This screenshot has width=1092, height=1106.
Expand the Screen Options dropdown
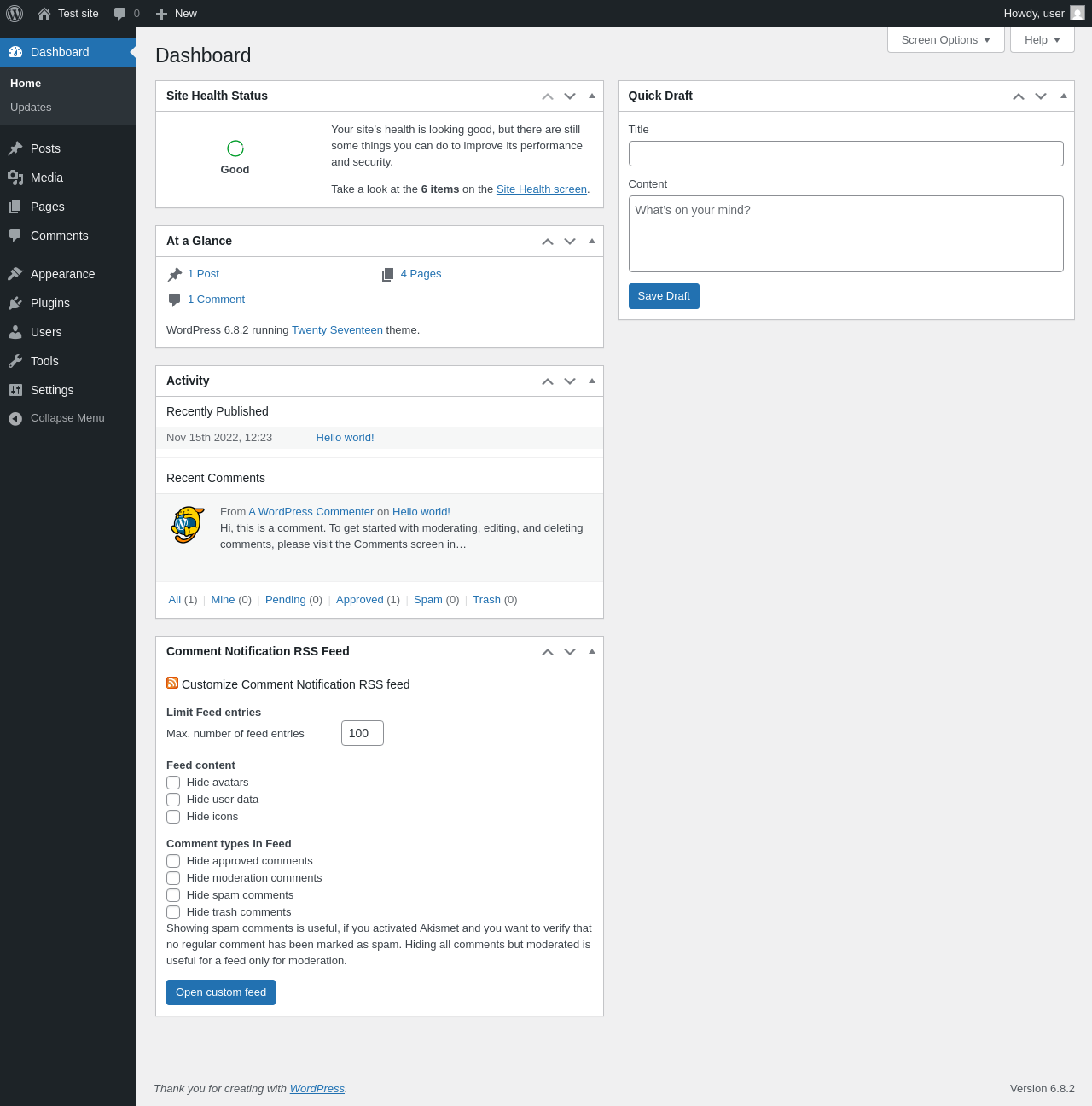point(946,40)
